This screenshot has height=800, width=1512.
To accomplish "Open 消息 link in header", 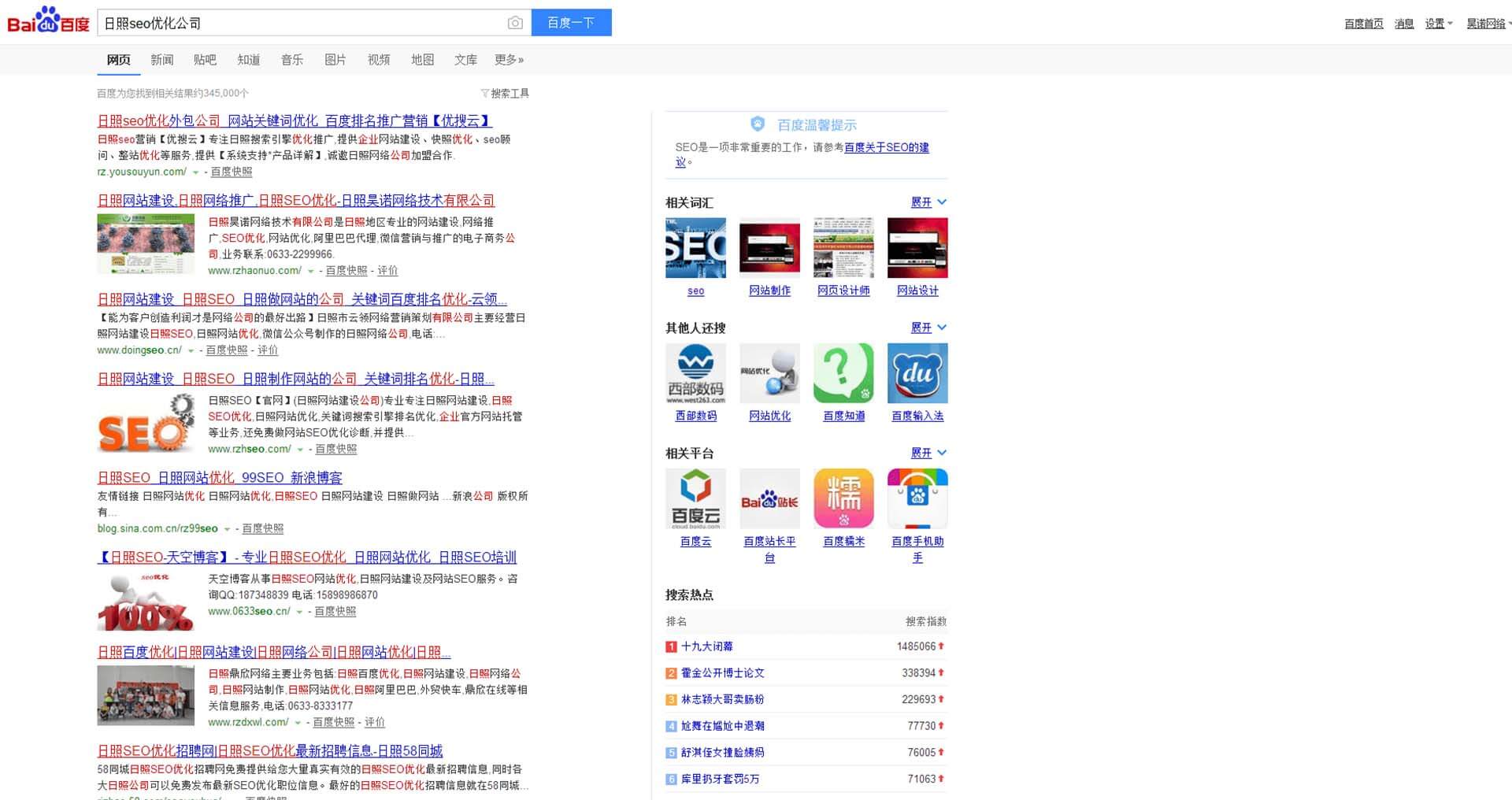I will [x=1404, y=24].
